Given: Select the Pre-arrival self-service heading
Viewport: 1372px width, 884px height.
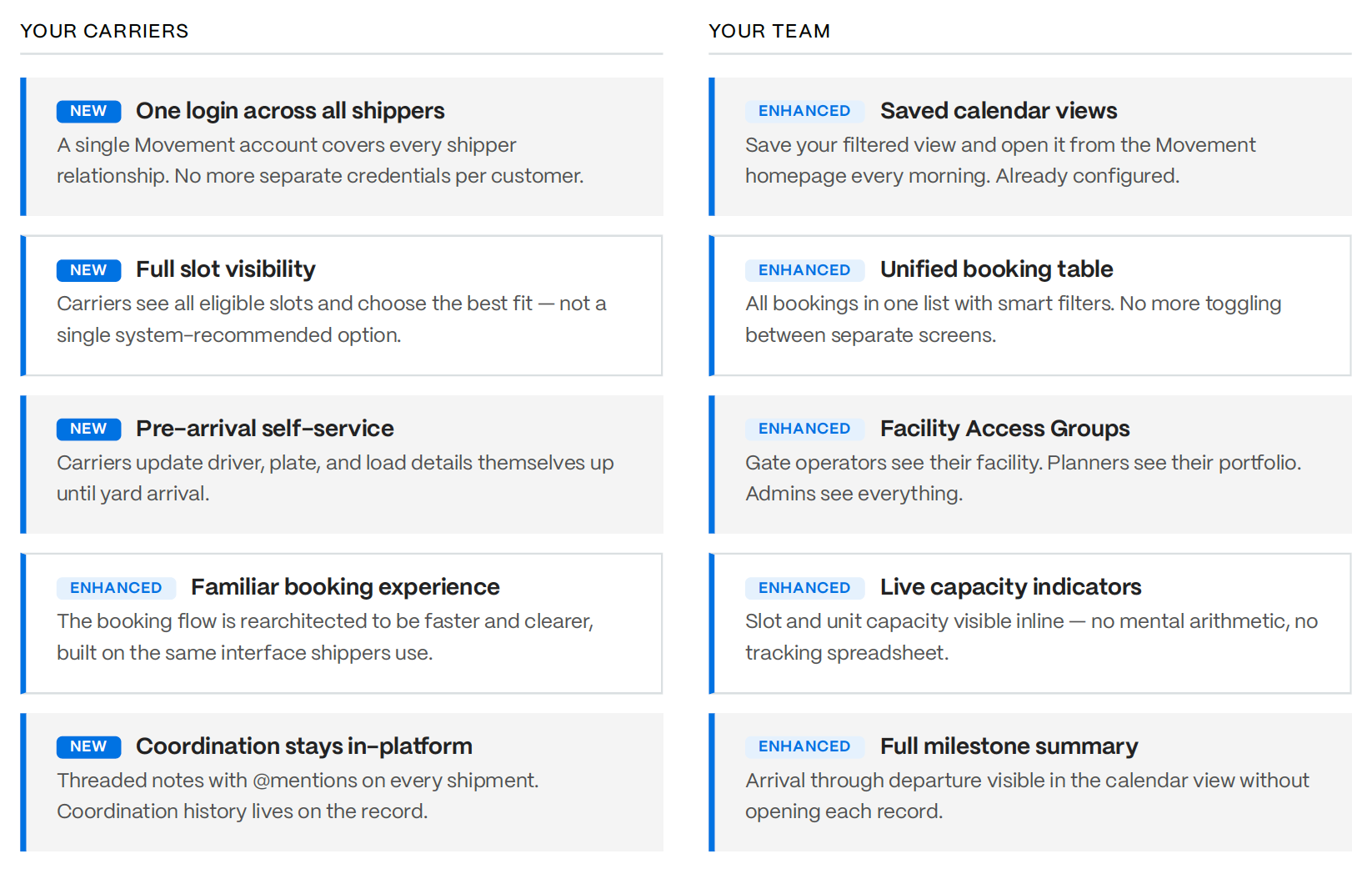Looking at the screenshot, I should pyautogui.click(x=265, y=429).
